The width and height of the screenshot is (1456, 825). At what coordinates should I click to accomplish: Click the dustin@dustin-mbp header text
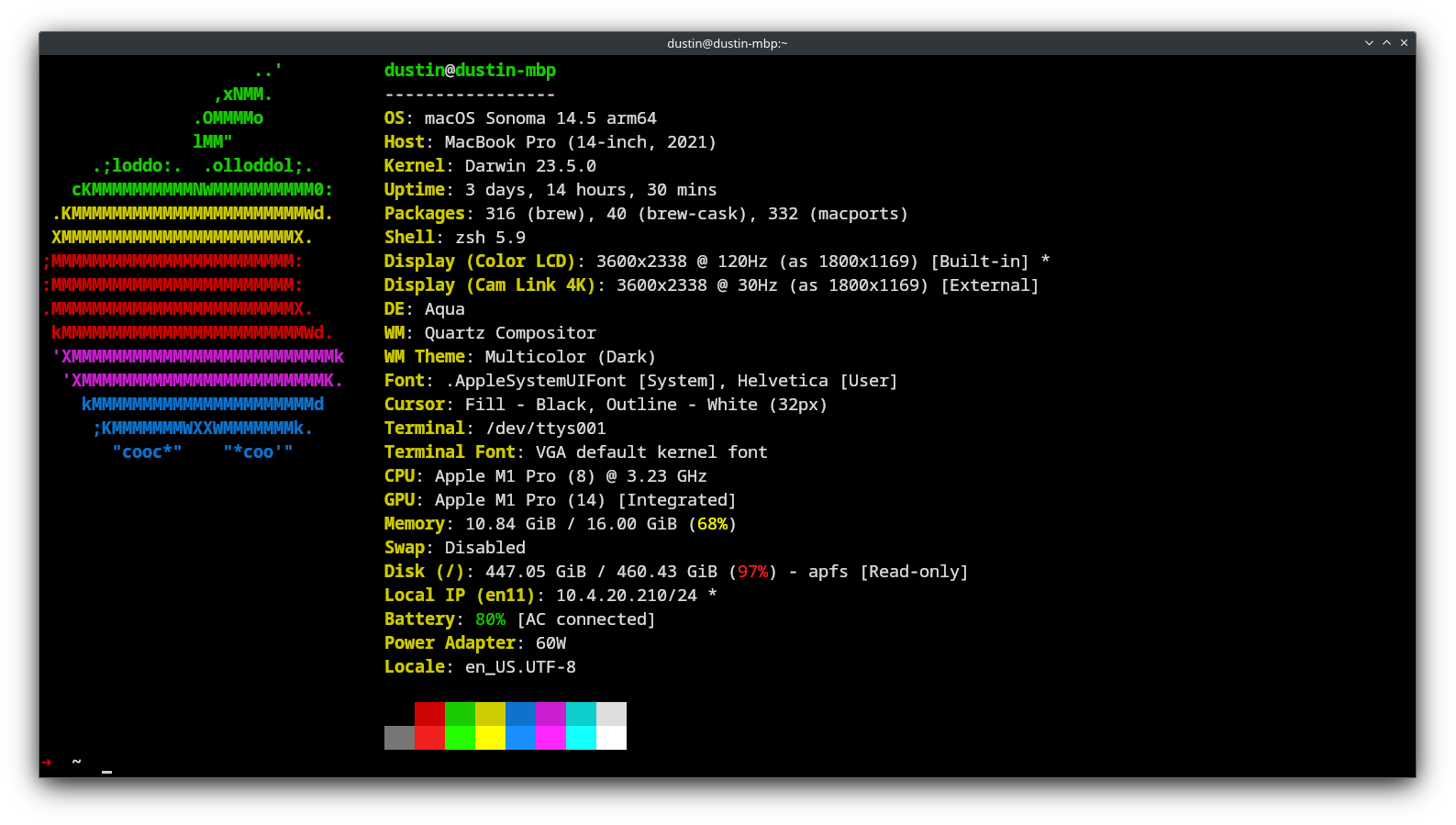coord(470,71)
